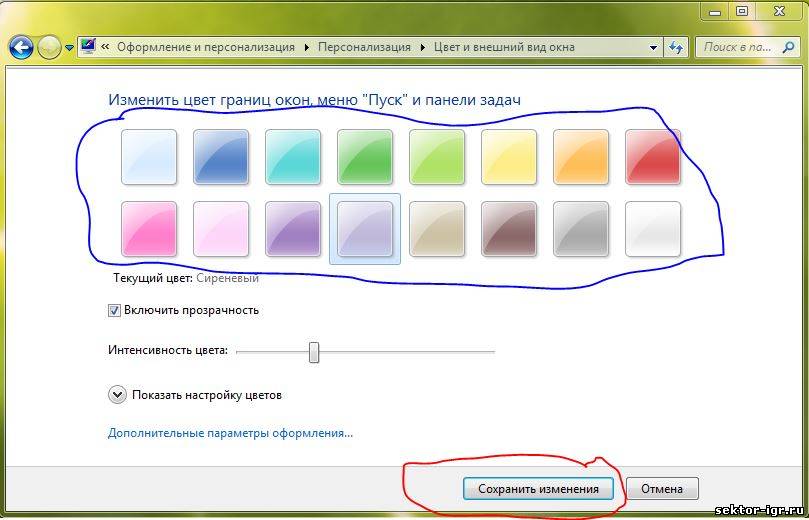Expand arrow after Оформление и персонализация
809x520 pixels.
(x=307, y=47)
